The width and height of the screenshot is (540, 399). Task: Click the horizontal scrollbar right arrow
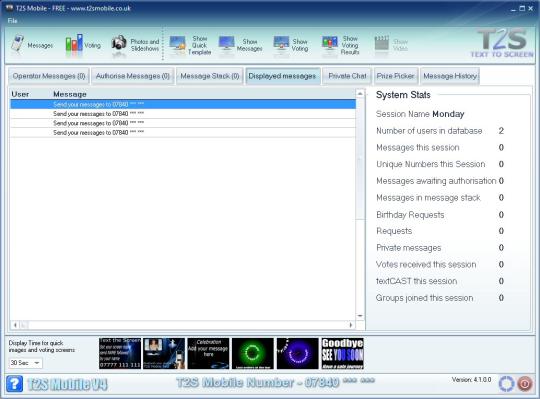tap(351, 325)
